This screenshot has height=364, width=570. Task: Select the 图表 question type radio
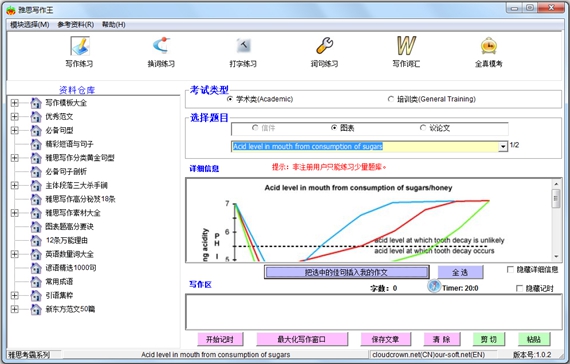click(334, 128)
